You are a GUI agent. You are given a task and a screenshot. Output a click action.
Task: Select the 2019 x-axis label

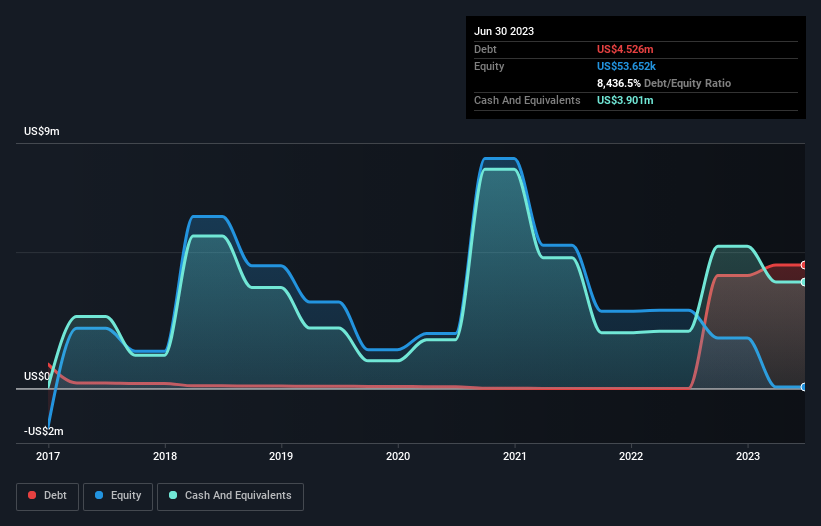(x=281, y=456)
